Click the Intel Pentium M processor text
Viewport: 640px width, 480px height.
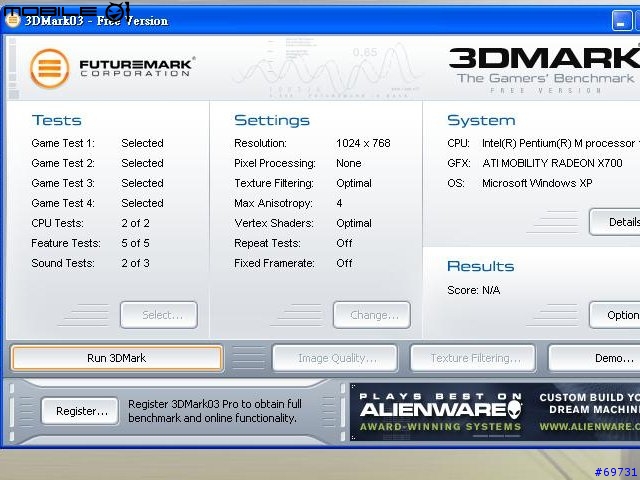[x=561, y=143]
